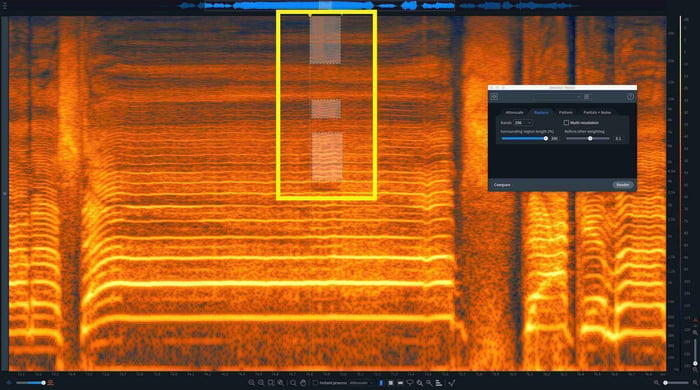Screen dimensions: 700x390
Task: Select the zoom tool magnifier icon
Action: 293,383
